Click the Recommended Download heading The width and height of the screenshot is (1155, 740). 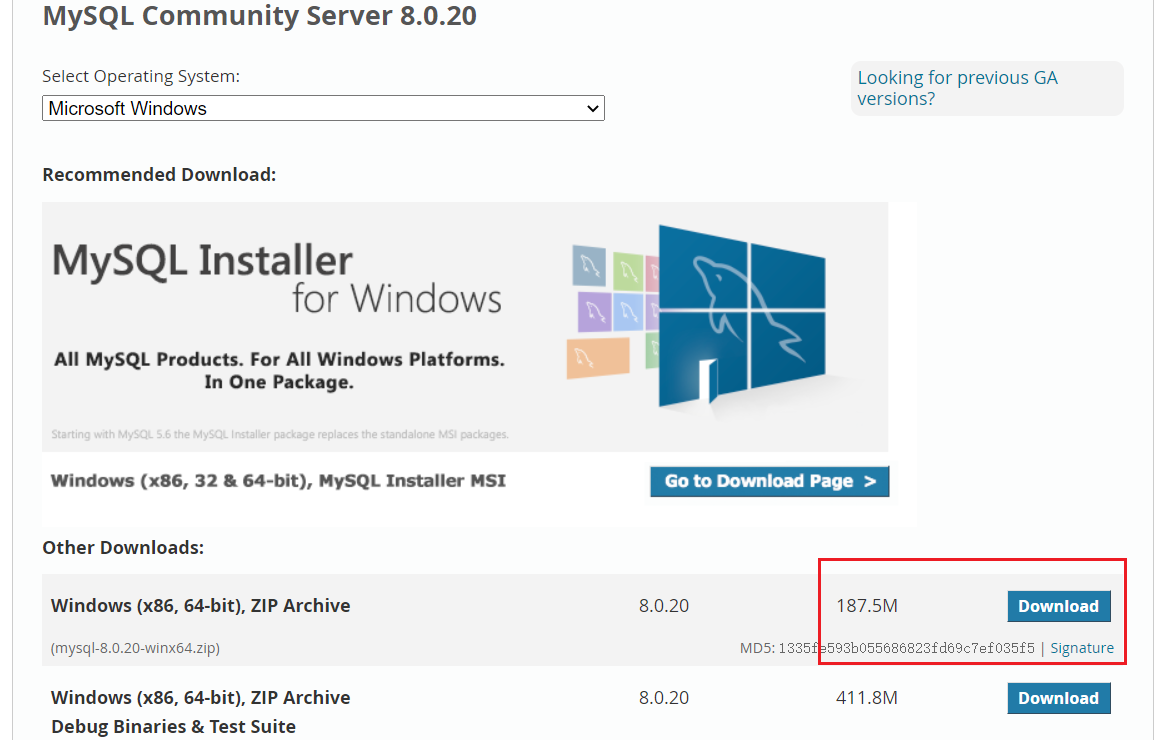(x=159, y=175)
